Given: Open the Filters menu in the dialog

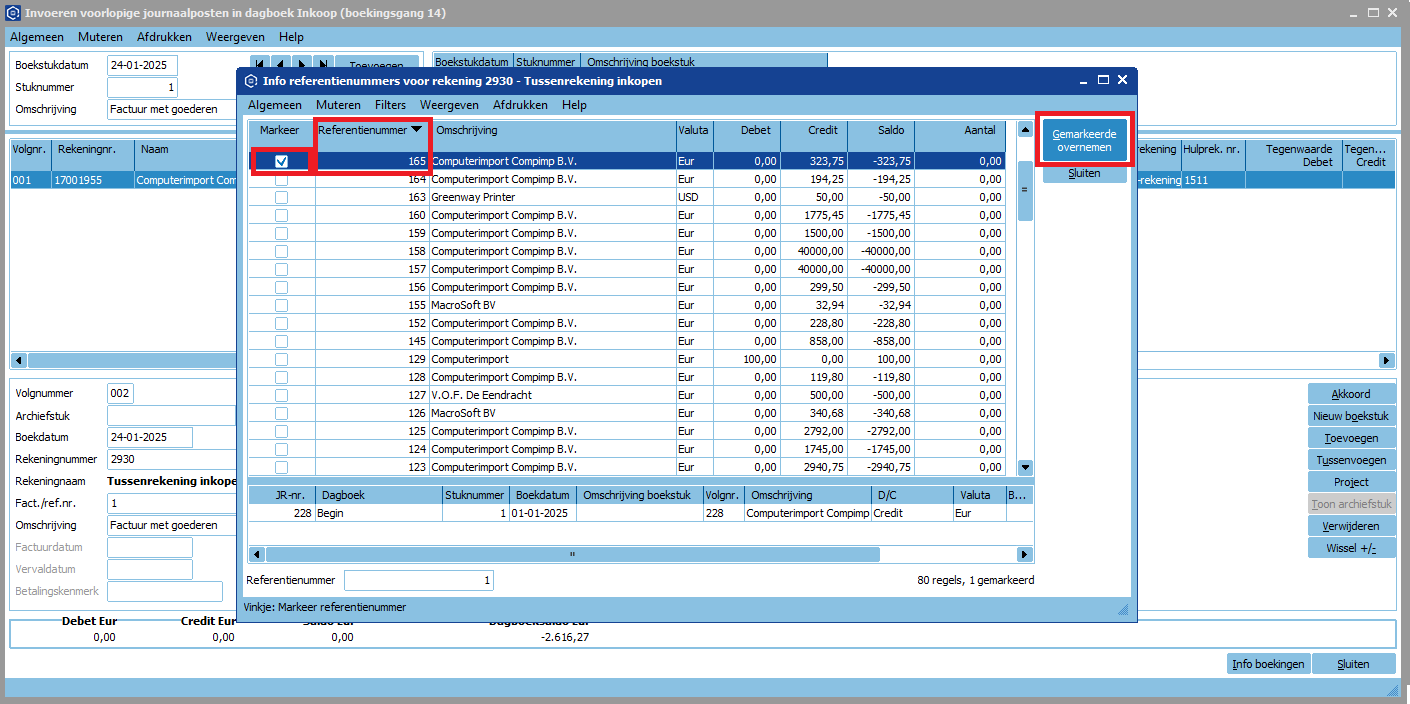Looking at the screenshot, I should [x=390, y=105].
